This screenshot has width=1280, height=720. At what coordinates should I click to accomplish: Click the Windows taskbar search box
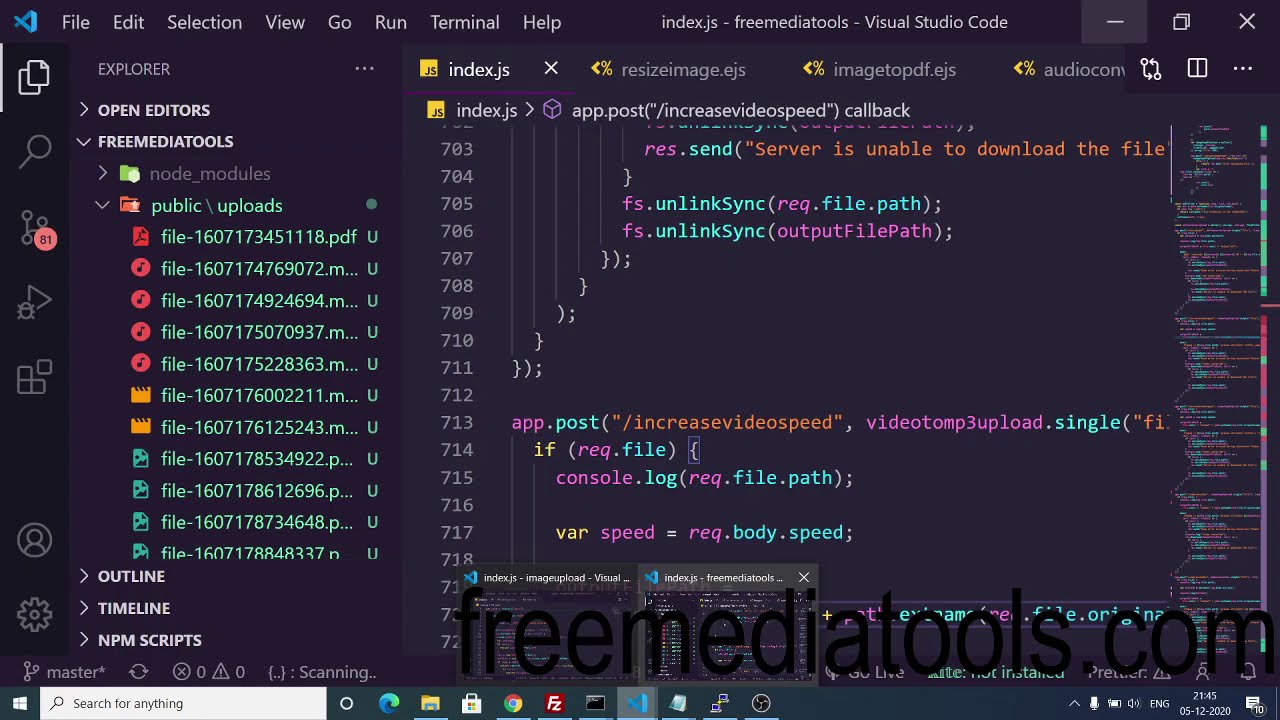tap(184, 703)
